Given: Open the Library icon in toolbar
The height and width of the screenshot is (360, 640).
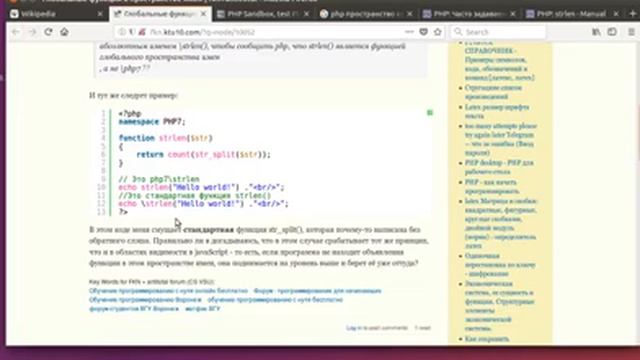Looking at the screenshot, I should tap(596, 32).
